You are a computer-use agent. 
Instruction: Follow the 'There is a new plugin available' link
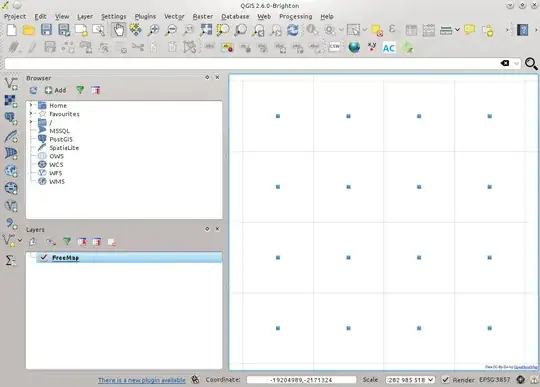coord(142,380)
